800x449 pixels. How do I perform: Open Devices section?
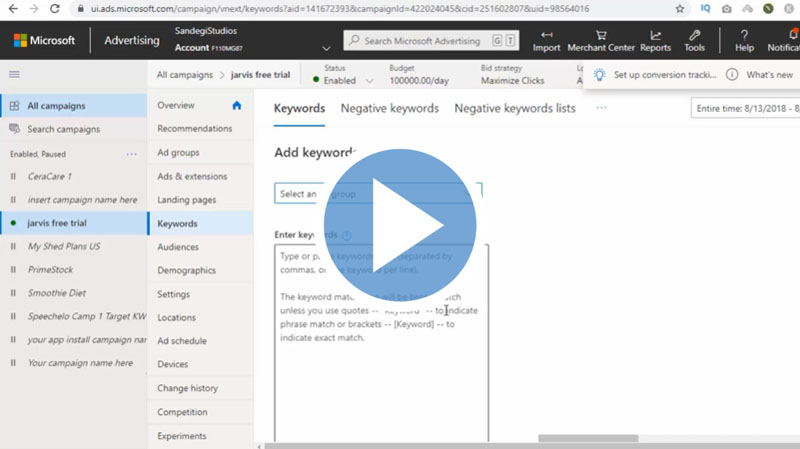(172, 364)
